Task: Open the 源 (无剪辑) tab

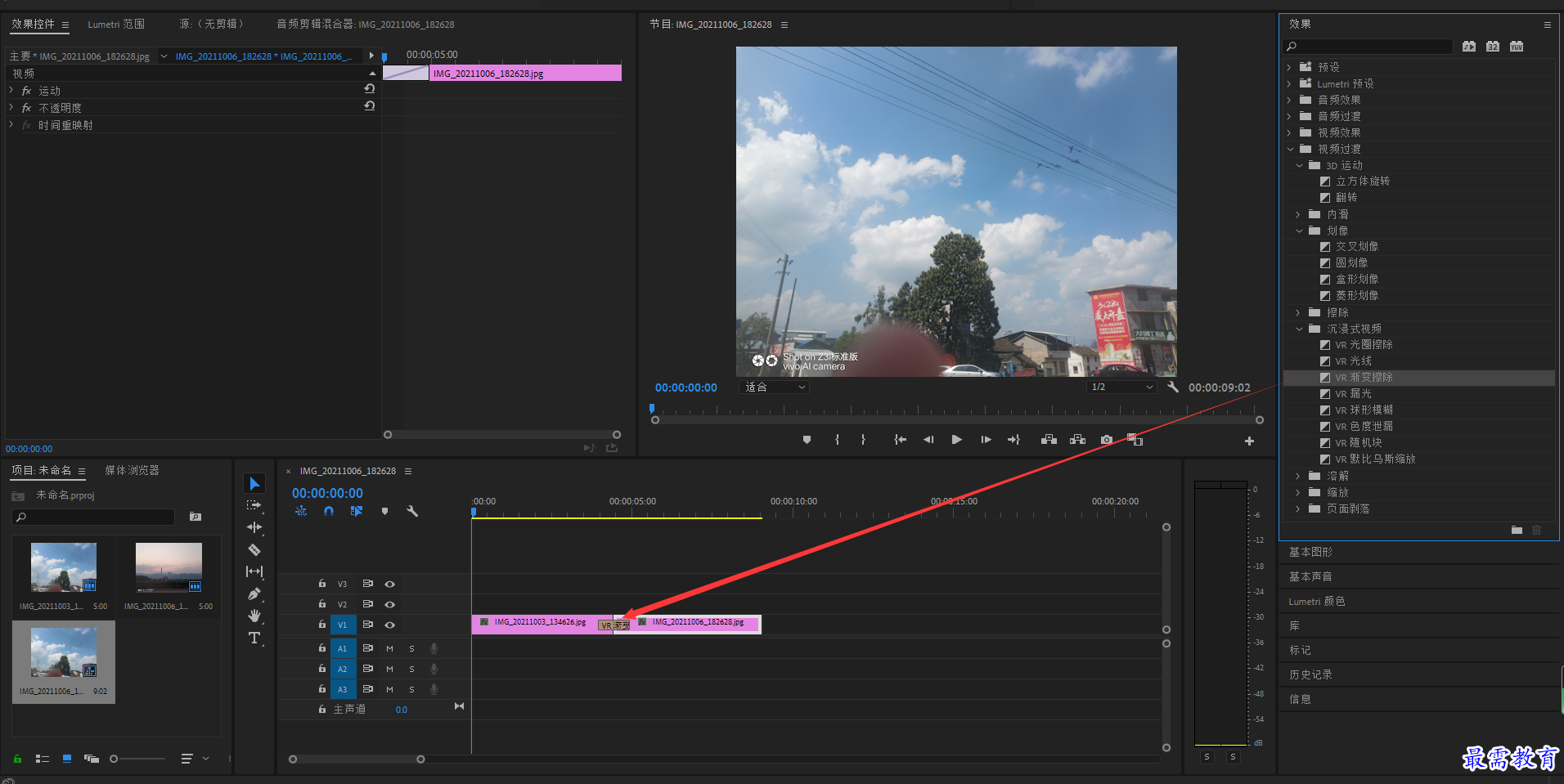Action: [x=211, y=25]
